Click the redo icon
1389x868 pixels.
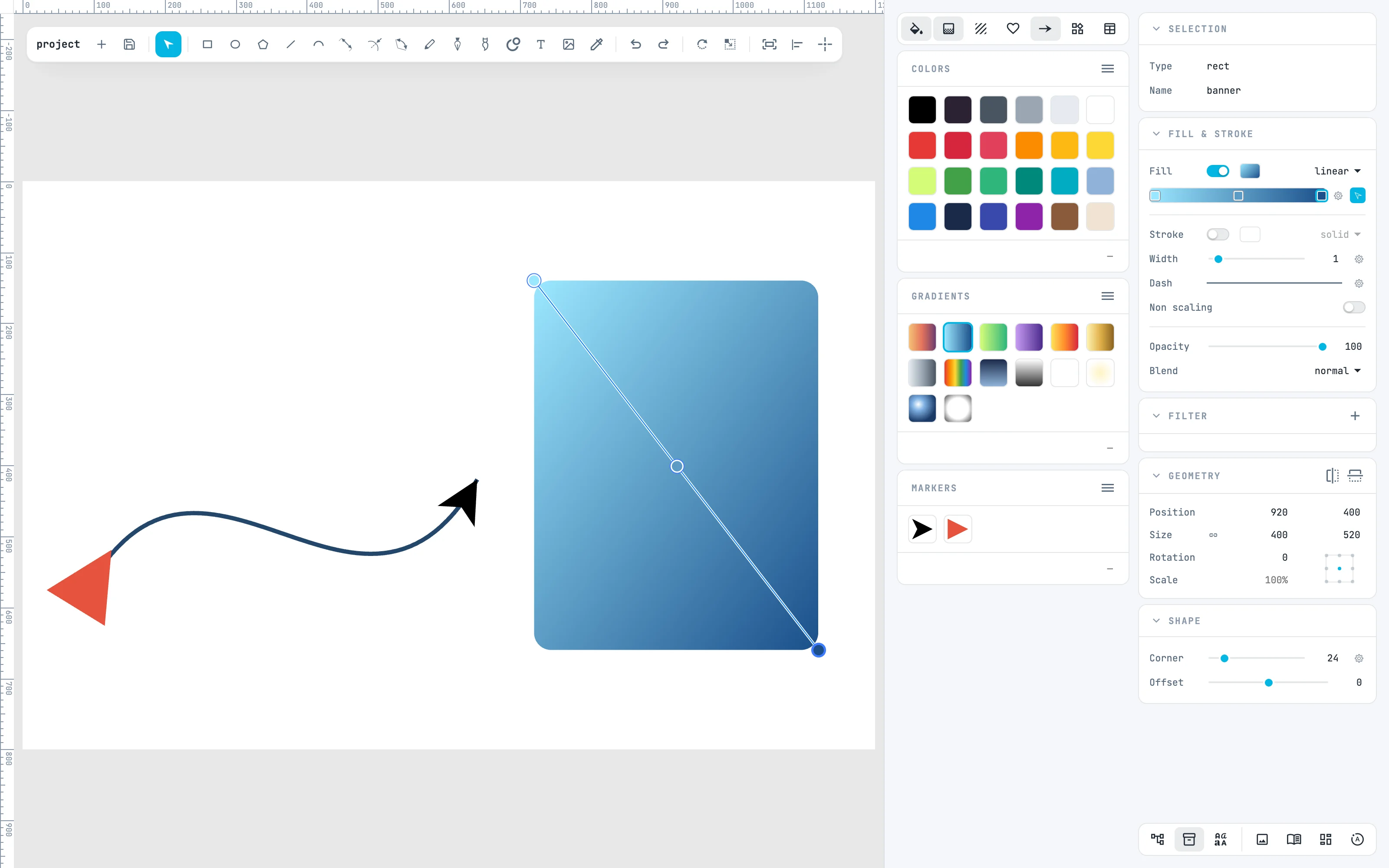(x=663, y=44)
